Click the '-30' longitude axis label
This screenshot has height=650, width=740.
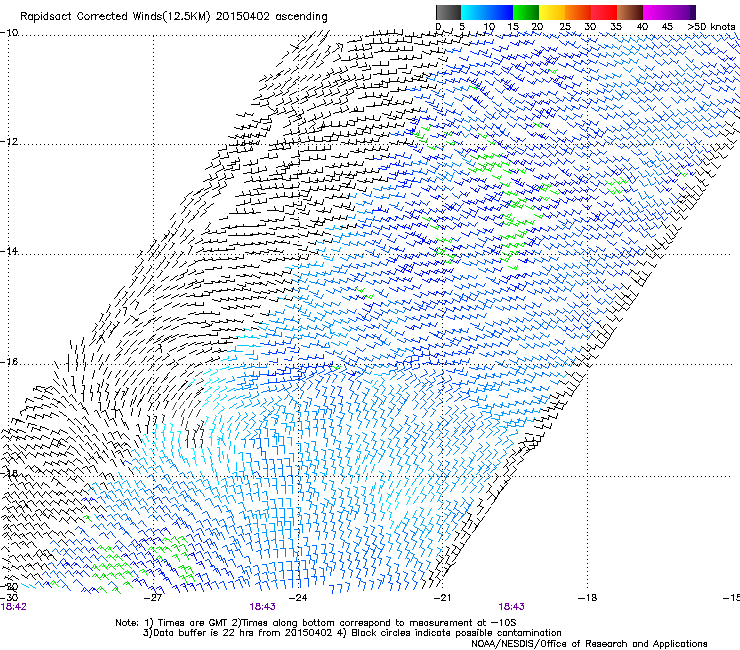[x=9, y=597]
